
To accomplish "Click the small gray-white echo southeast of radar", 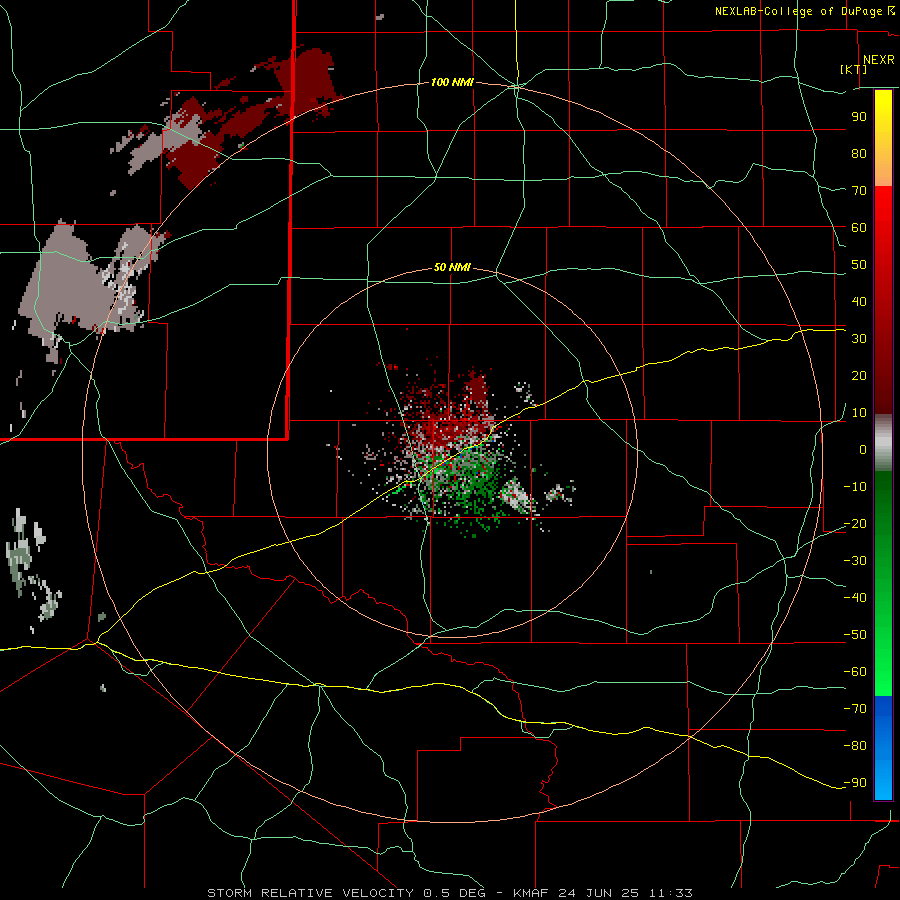I will point(518,495).
